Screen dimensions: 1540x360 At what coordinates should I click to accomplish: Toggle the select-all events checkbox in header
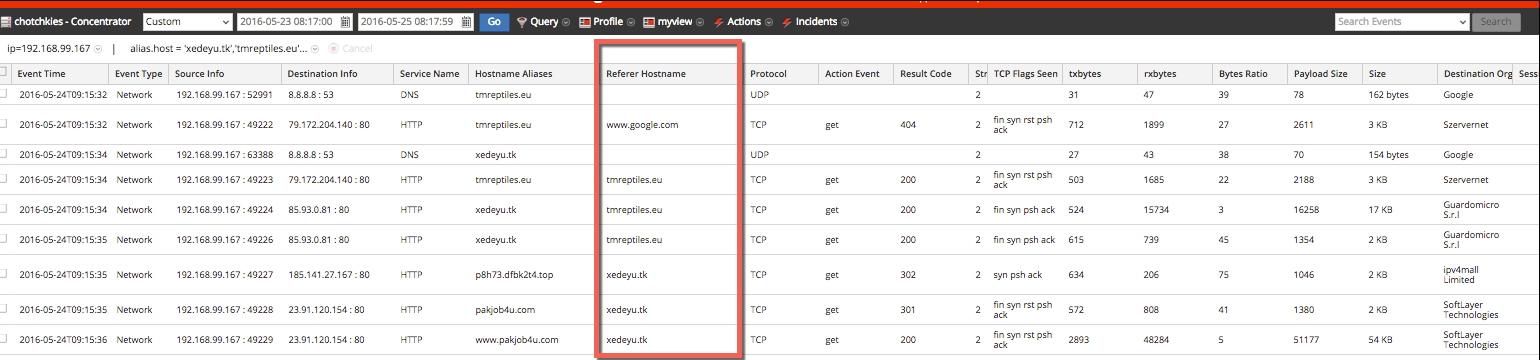(4, 72)
